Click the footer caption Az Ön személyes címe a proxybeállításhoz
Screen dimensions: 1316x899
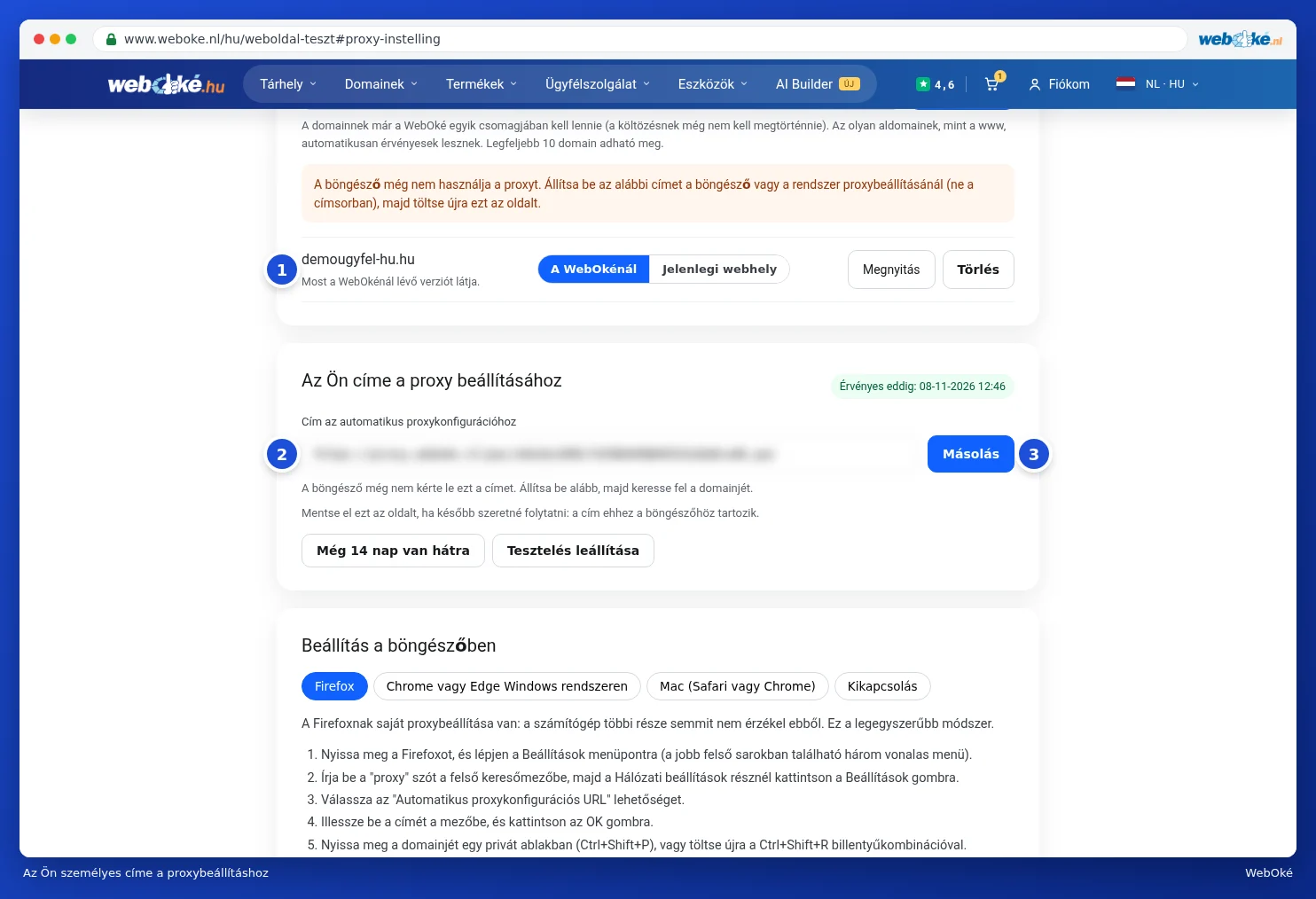pos(145,873)
